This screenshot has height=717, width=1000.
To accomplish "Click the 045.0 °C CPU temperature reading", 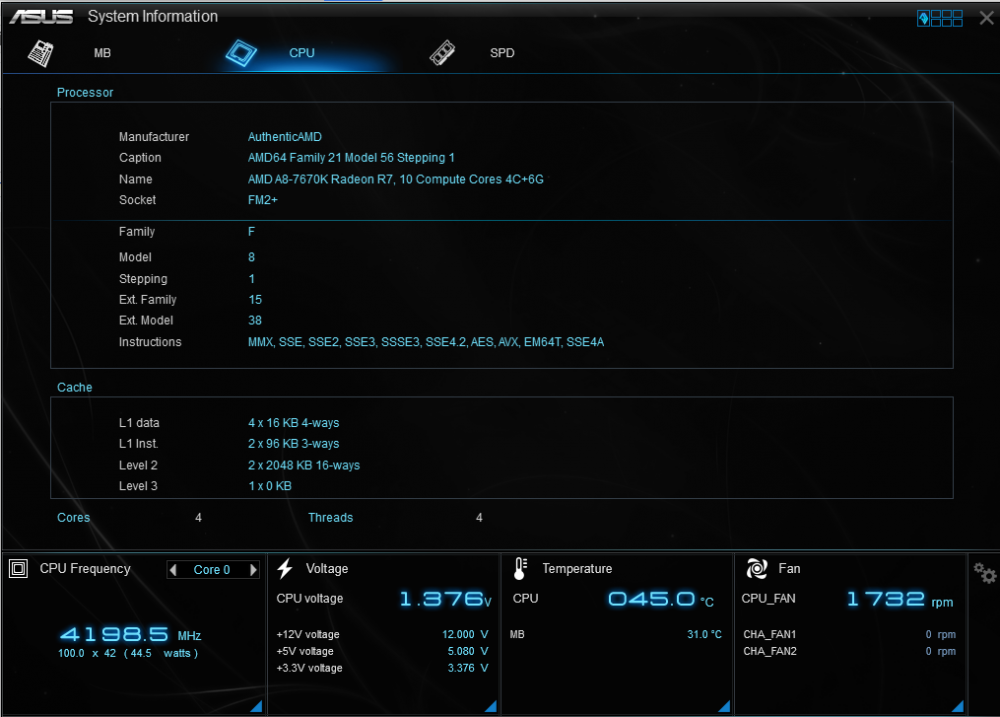I will (x=661, y=599).
